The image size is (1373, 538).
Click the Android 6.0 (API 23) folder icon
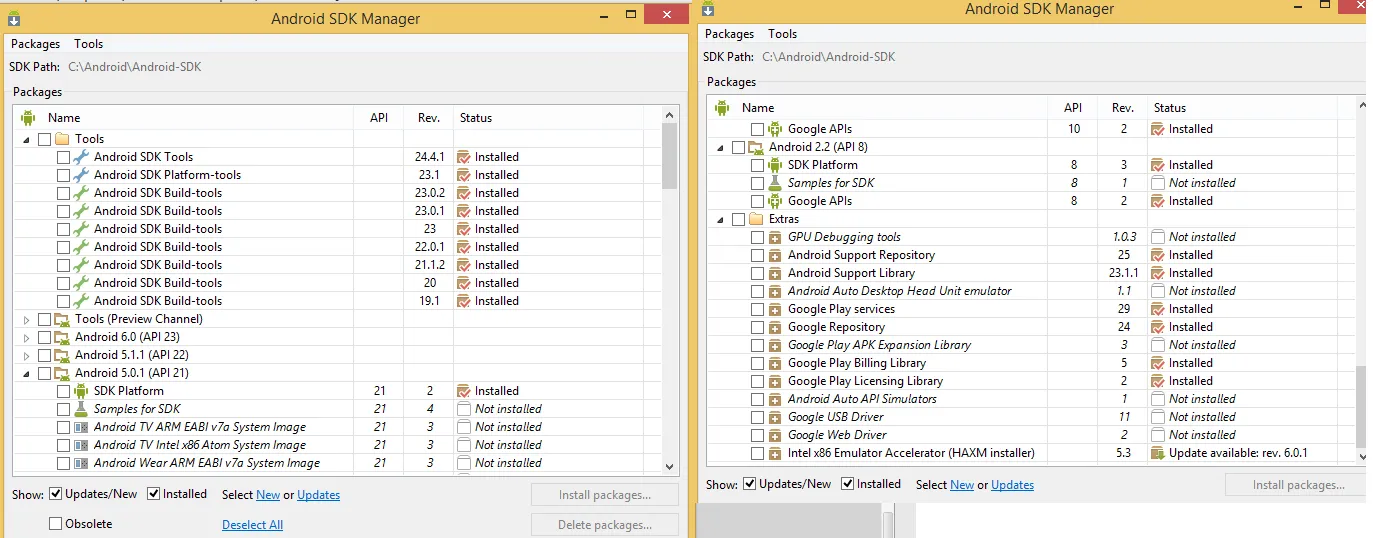click(x=62, y=337)
